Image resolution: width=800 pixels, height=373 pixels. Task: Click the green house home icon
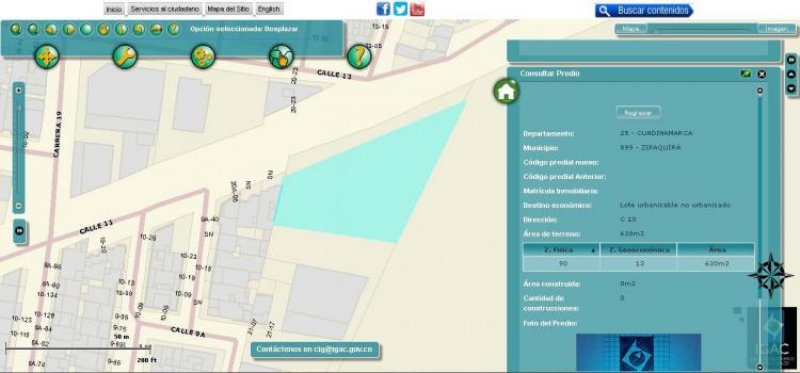[x=506, y=91]
